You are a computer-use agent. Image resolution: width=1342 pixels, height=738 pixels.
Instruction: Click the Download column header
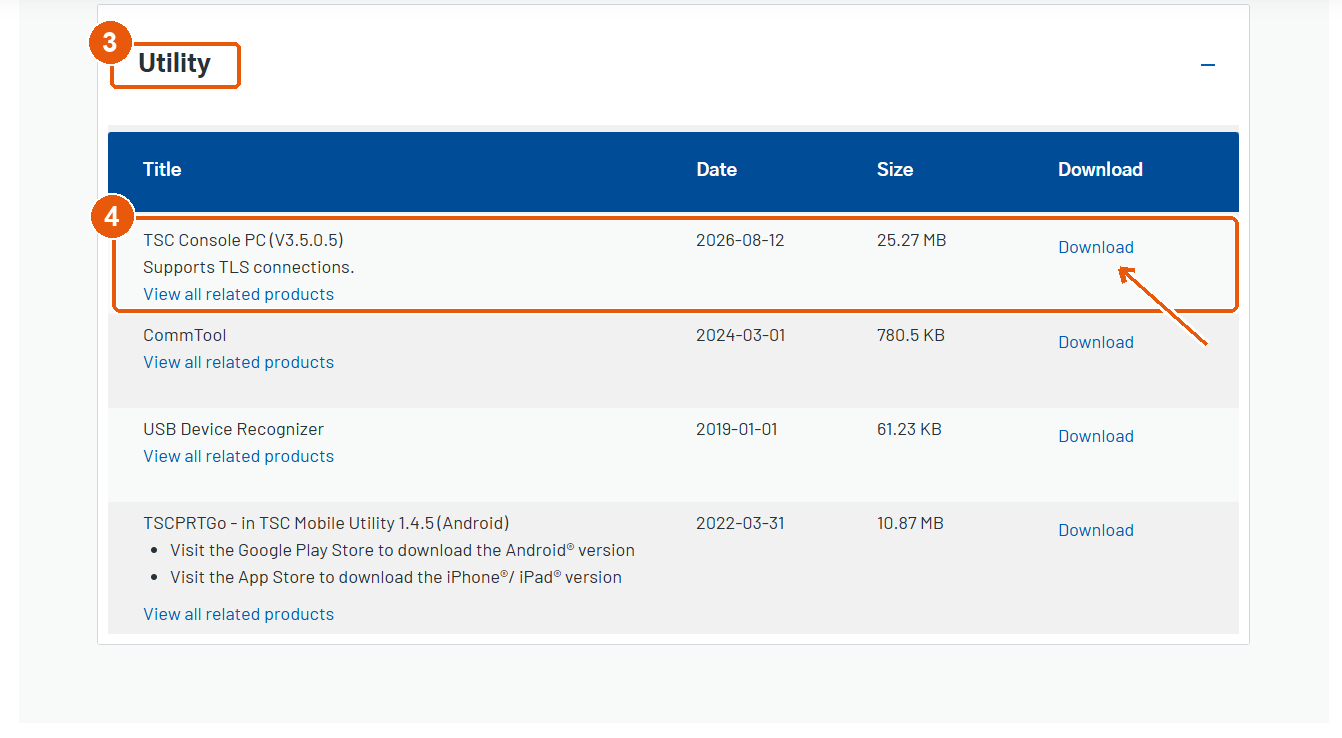[x=1100, y=169]
